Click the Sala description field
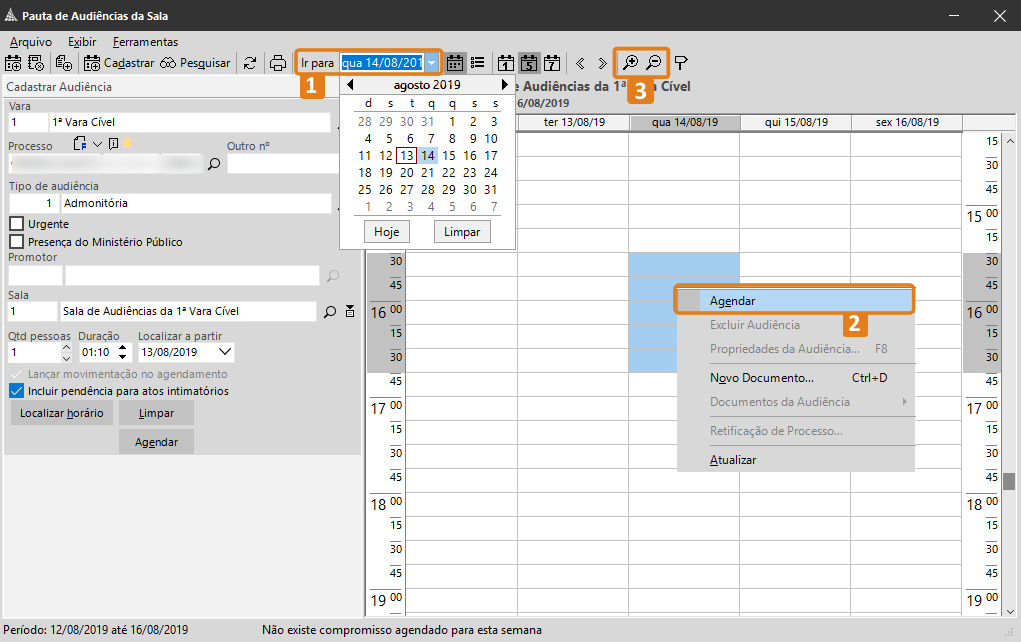 point(189,311)
